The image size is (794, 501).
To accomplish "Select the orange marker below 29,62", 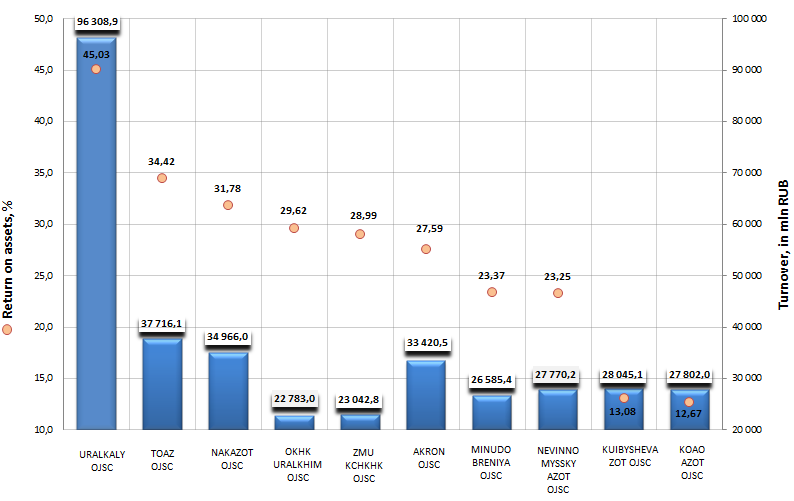I will (294, 228).
